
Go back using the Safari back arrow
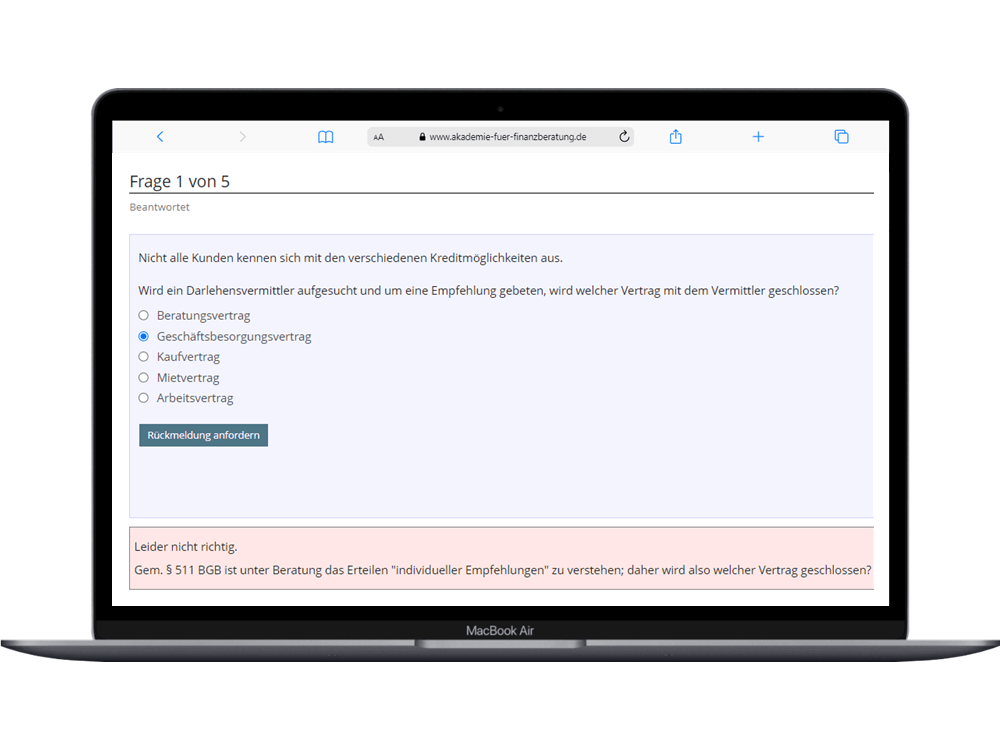tap(160, 137)
